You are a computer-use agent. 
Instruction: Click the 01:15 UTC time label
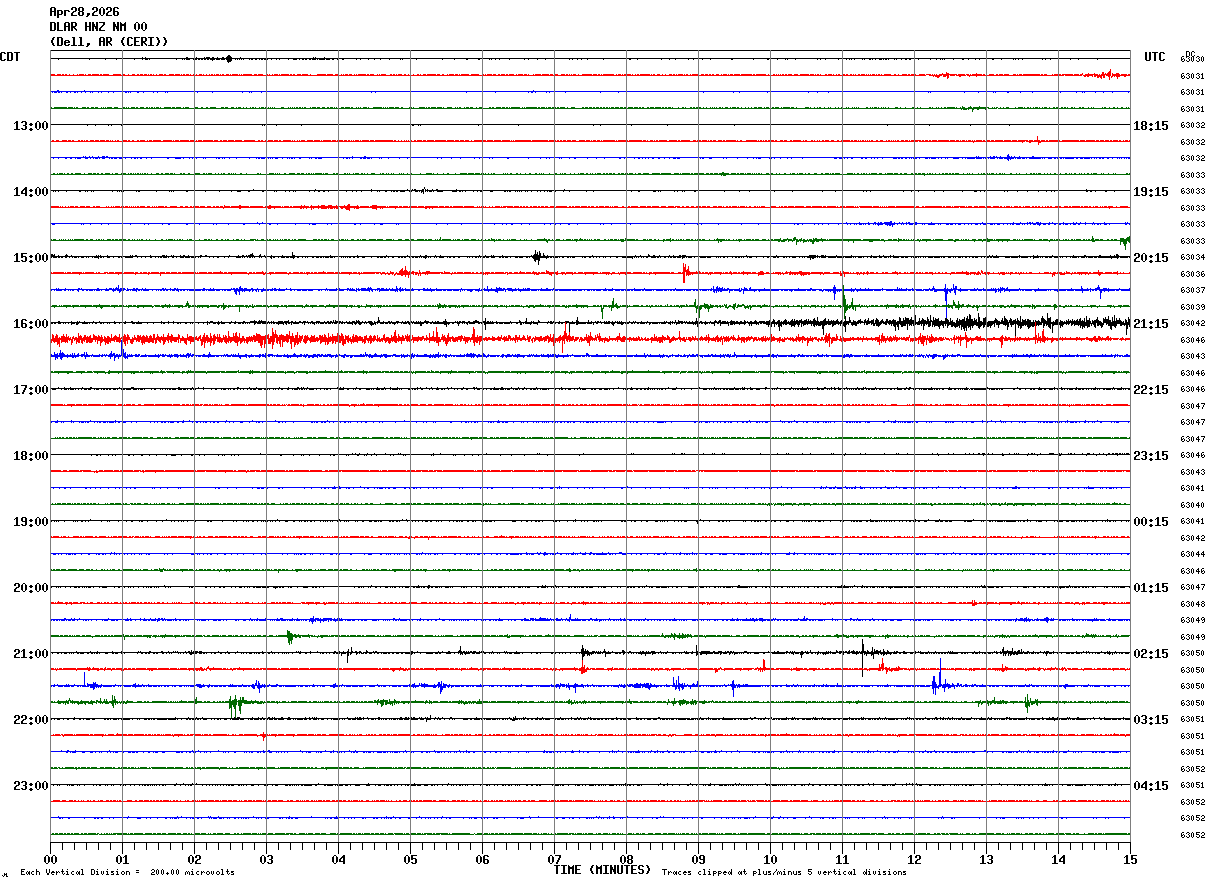click(x=1151, y=588)
